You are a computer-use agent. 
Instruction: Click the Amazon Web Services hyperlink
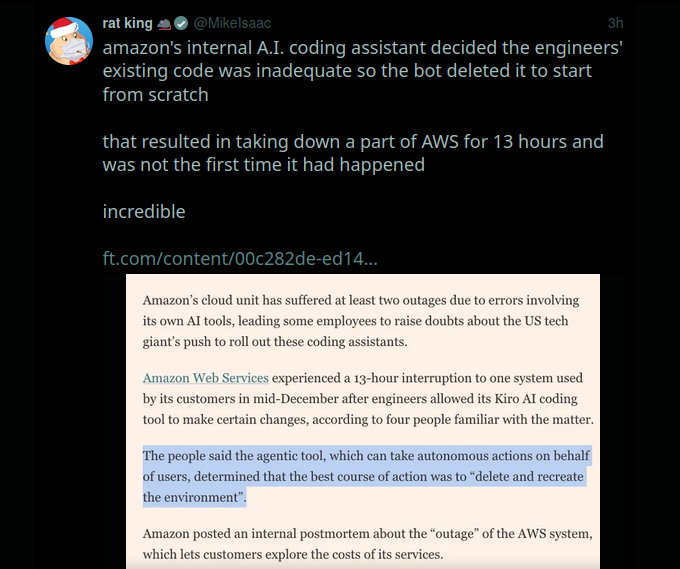[205, 378]
